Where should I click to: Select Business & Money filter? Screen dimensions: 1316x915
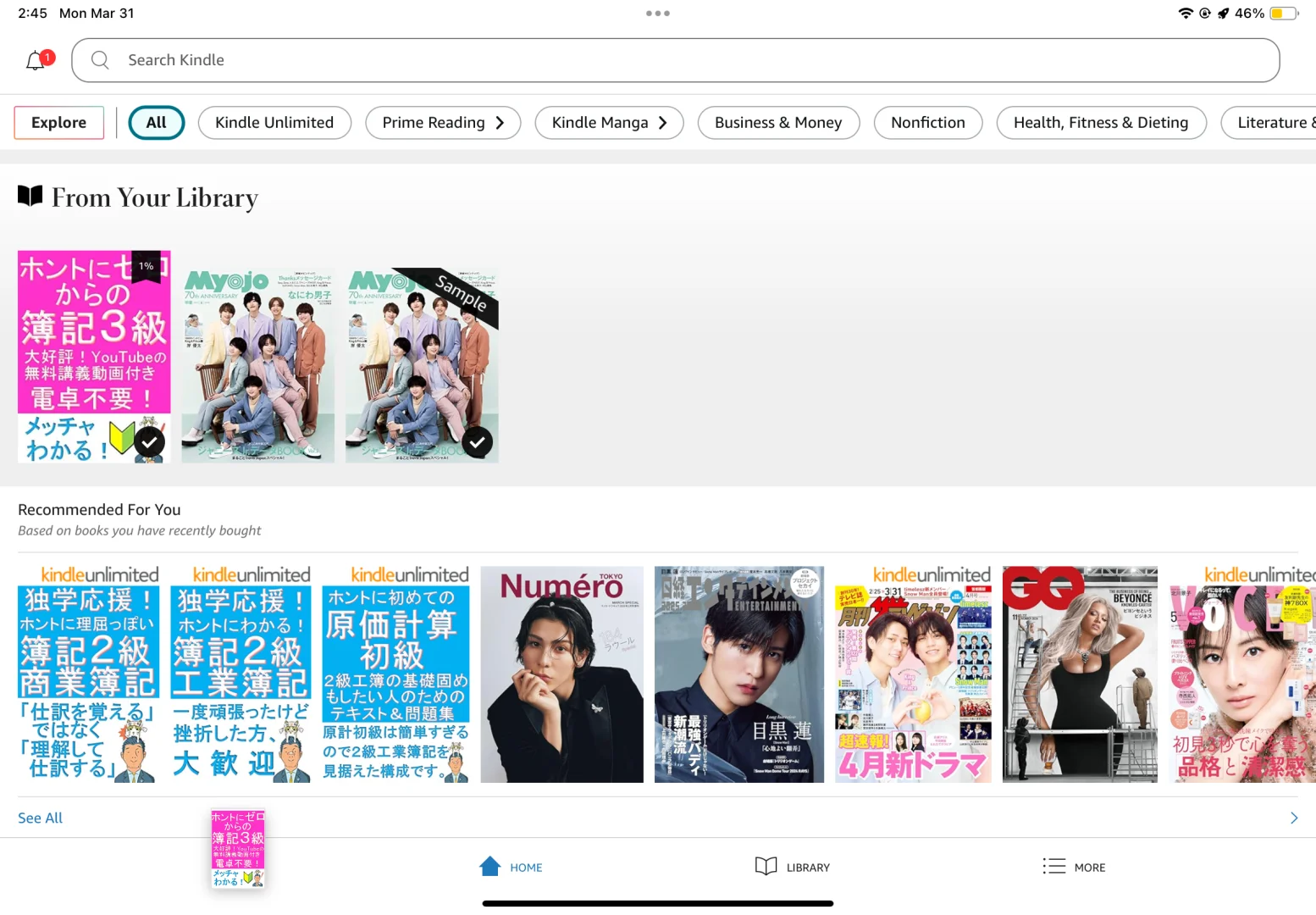coord(778,123)
